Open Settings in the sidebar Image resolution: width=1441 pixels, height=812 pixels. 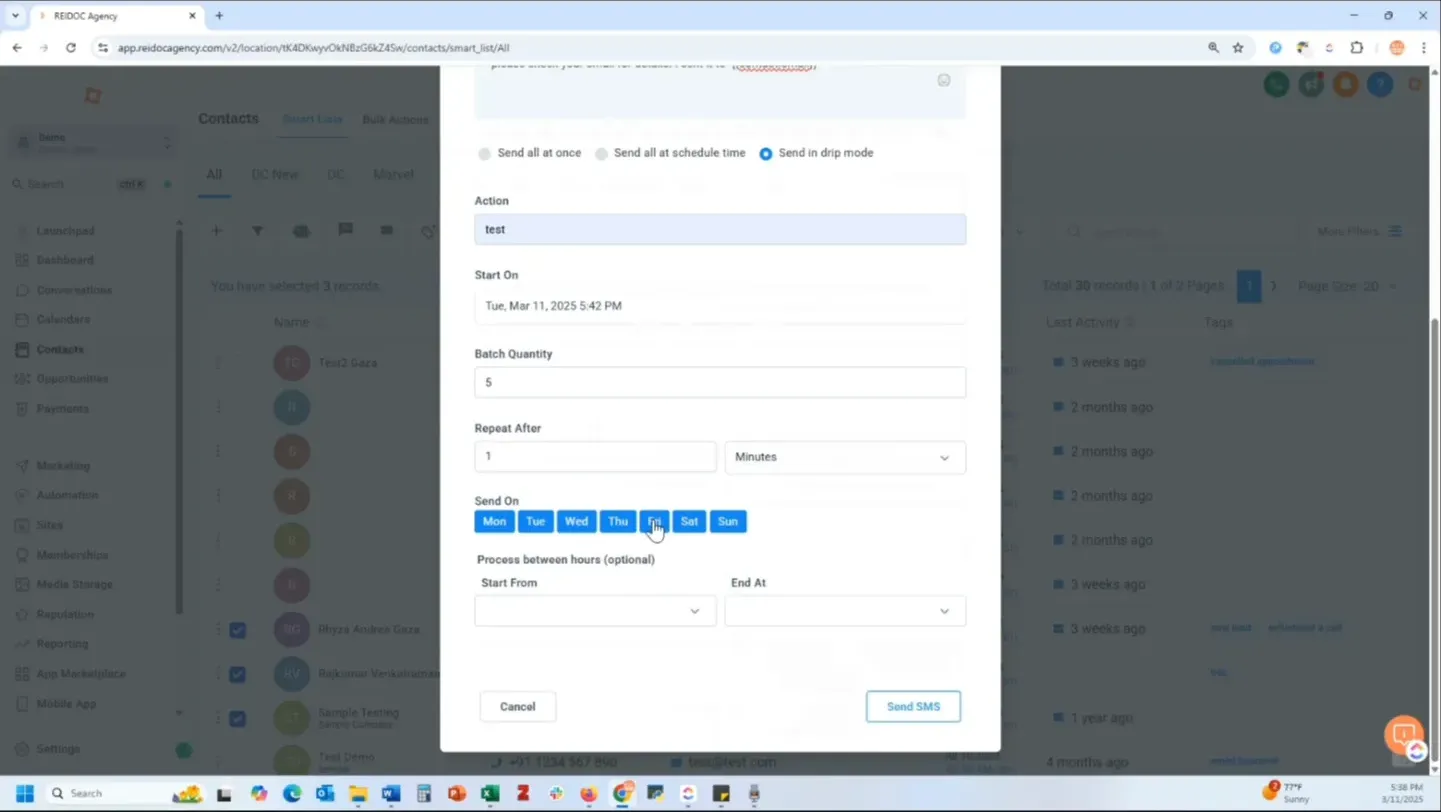pos(58,749)
